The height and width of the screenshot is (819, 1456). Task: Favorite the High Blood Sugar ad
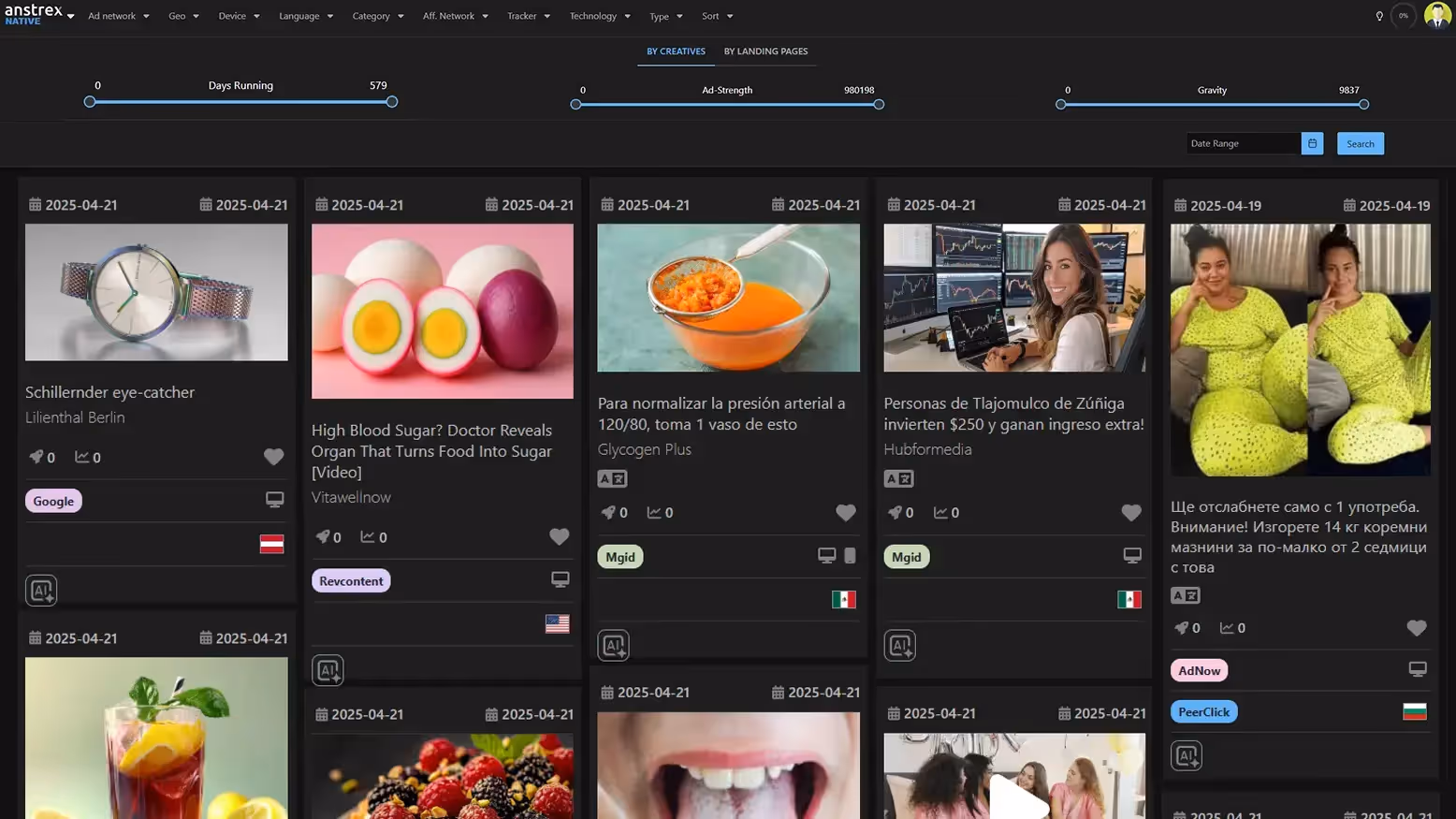(x=559, y=536)
